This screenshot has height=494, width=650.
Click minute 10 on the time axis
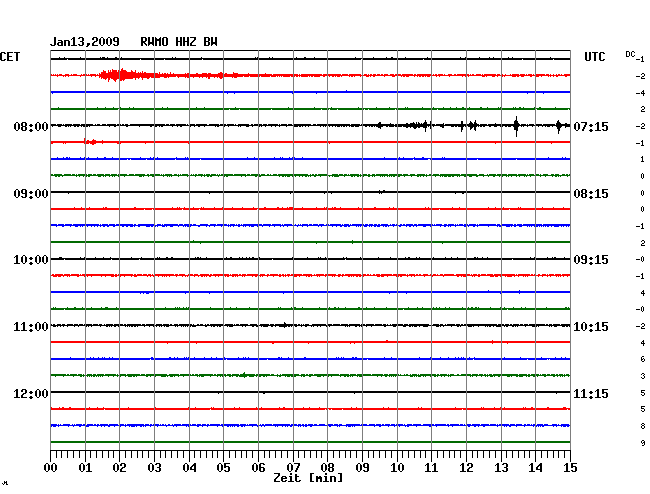pyautogui.click(x=397, y=467)
